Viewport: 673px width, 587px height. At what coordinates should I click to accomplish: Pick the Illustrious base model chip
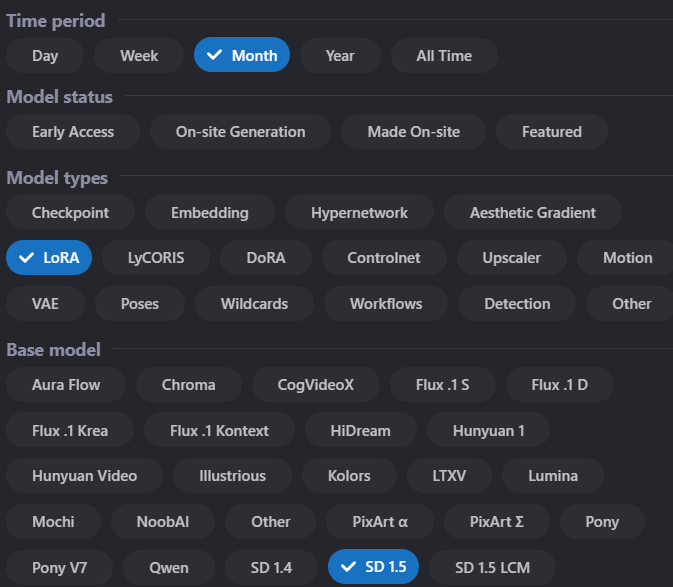tap(232, 476)
